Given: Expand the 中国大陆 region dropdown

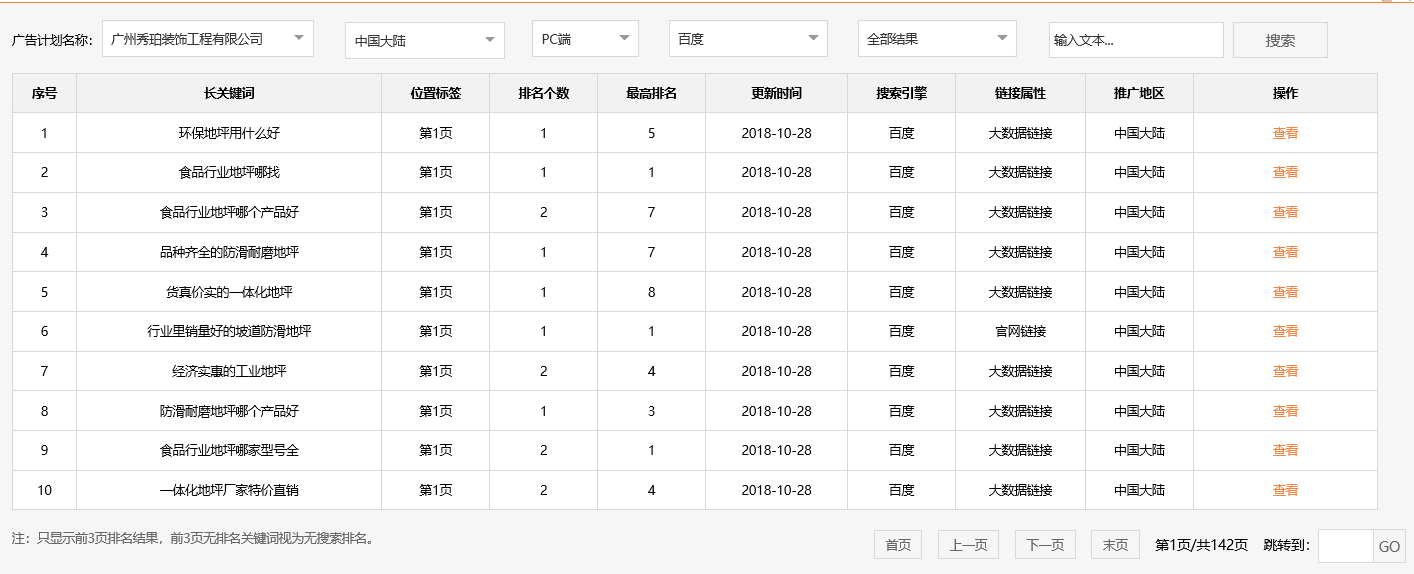Looking at the screenshot, I should coord(425,41).
